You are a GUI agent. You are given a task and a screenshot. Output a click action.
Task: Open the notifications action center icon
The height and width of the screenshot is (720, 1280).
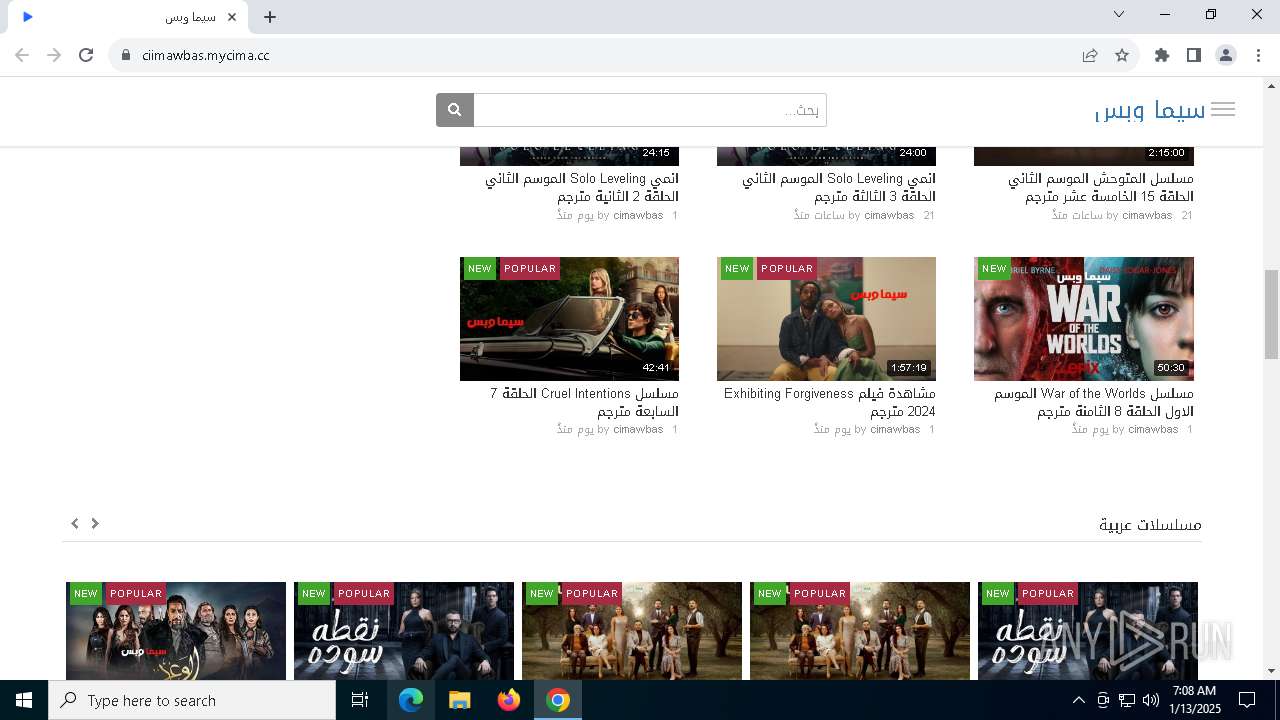coord(1247,700)
